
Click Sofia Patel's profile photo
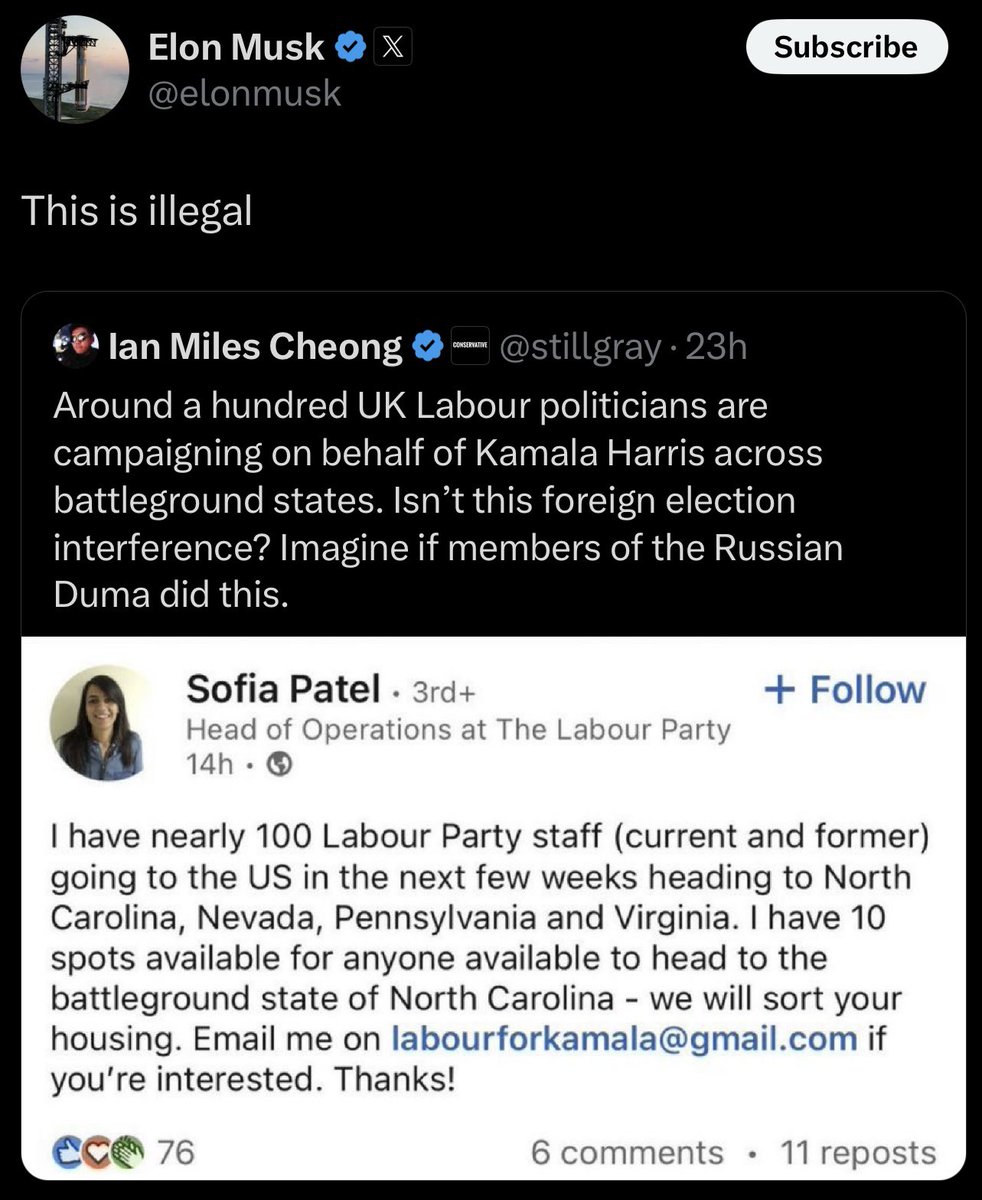(x=99, y=724)
